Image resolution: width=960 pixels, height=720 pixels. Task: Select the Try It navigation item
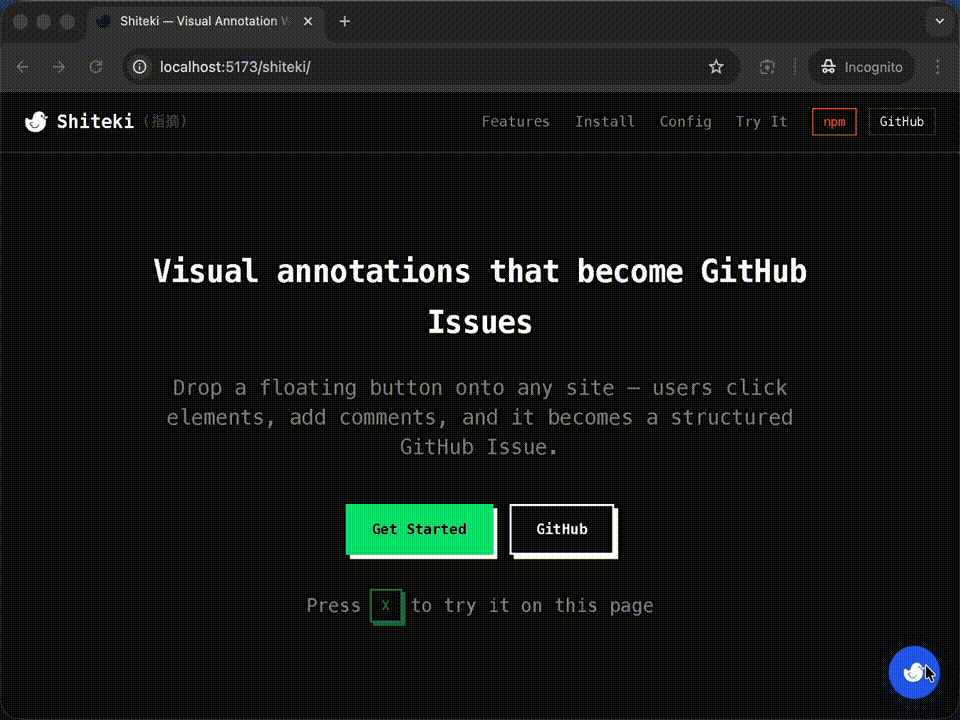tap(761, 121)
